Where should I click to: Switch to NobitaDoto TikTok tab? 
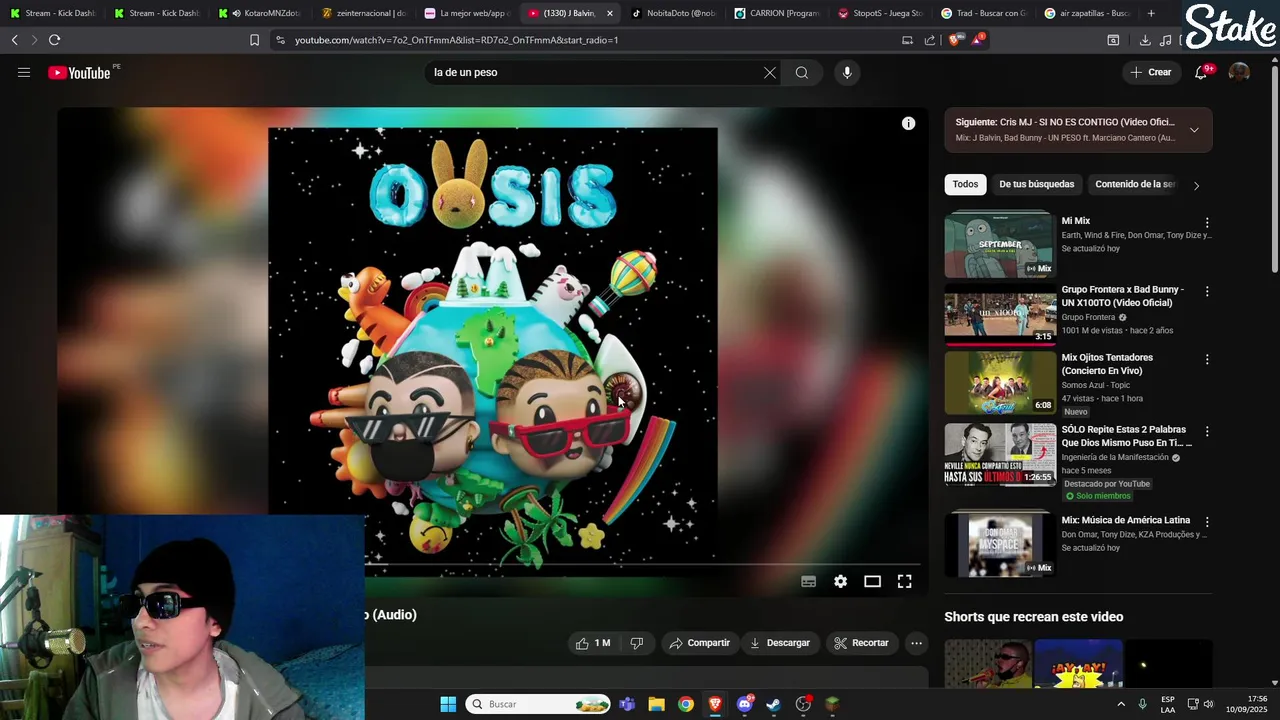[x=672, y=13]
